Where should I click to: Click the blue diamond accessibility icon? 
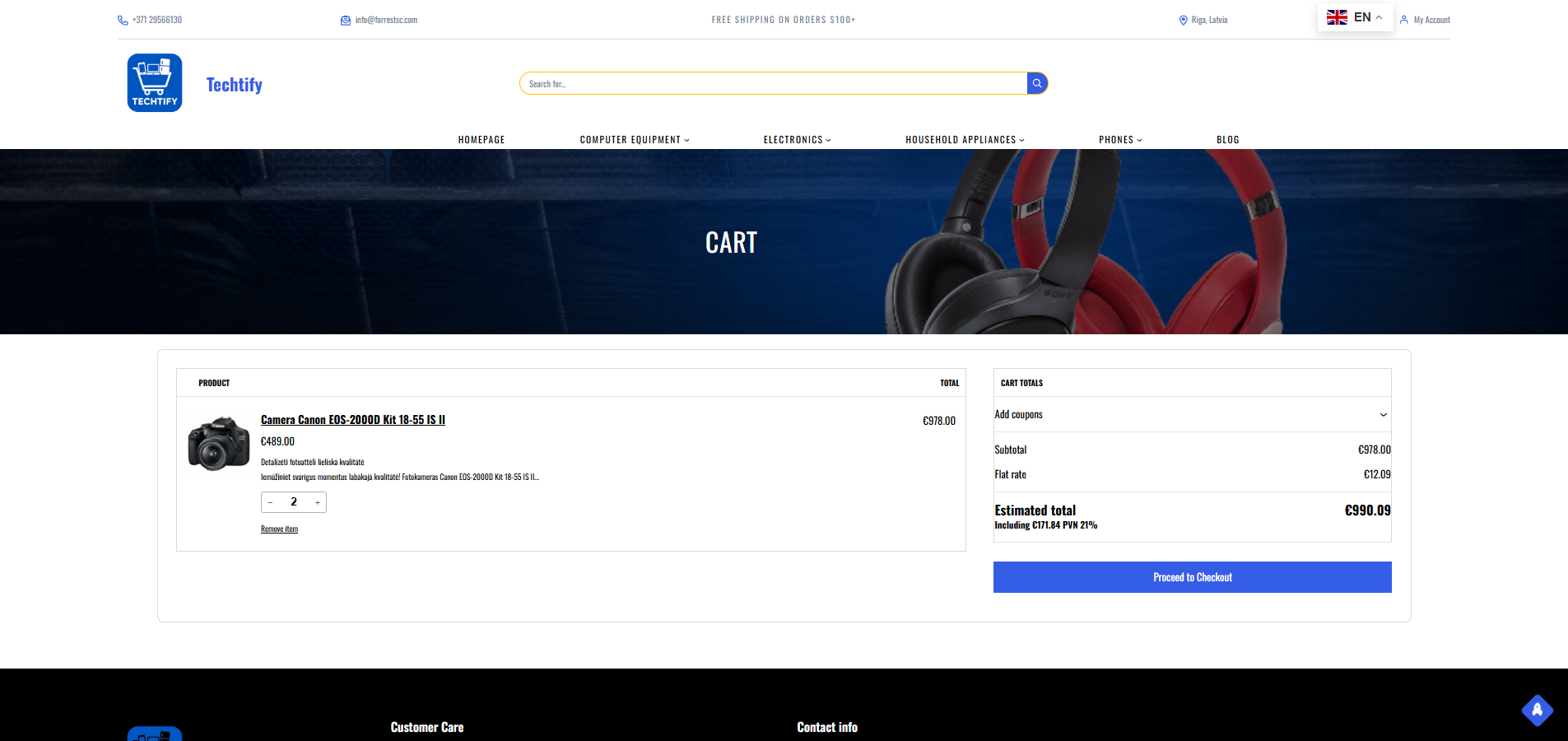click(x=1537, y=710)
